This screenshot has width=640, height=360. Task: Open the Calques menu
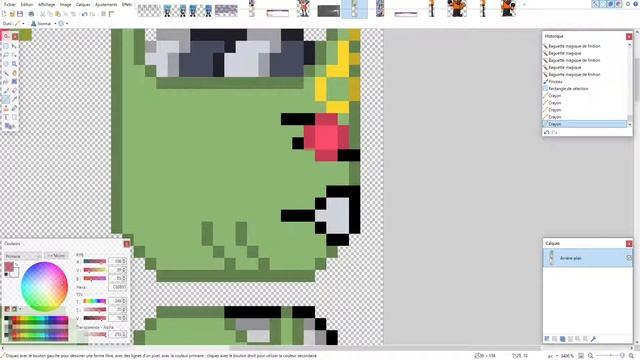(83, 4)
